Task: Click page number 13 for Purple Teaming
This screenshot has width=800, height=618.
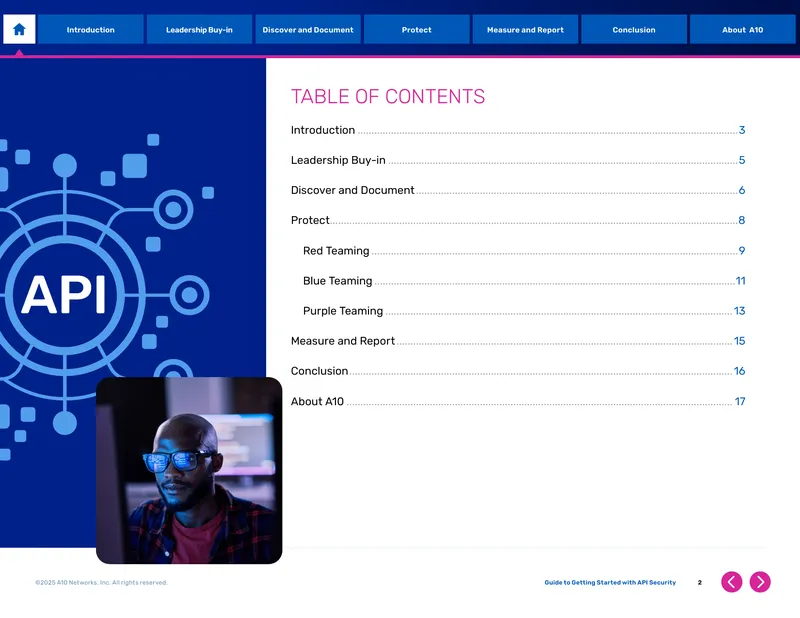Action: click(x=740, y=311)
